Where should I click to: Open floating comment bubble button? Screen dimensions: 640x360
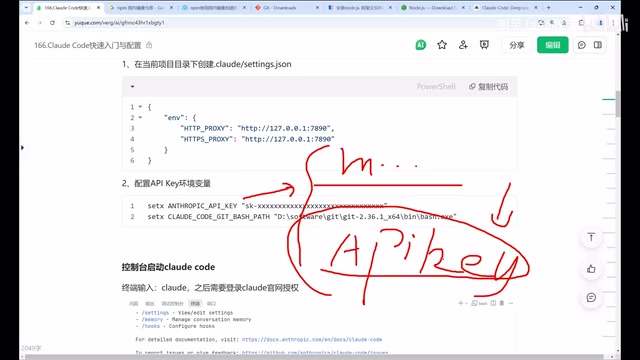point(591,298)
